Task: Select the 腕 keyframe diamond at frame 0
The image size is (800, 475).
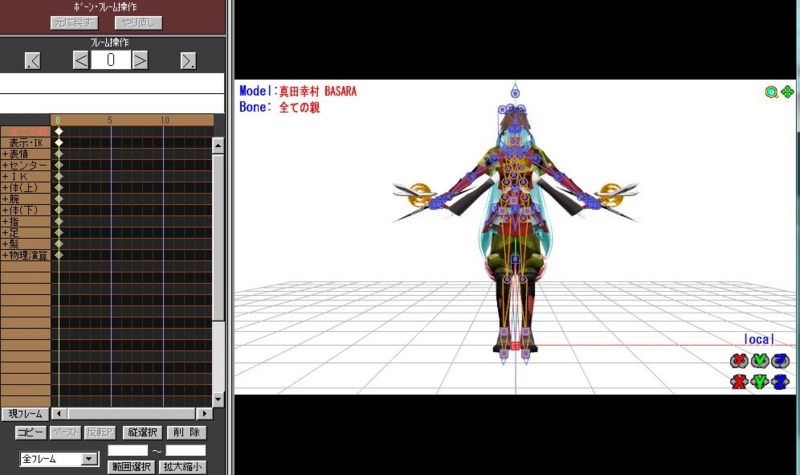Action: [x=59, y=198]
